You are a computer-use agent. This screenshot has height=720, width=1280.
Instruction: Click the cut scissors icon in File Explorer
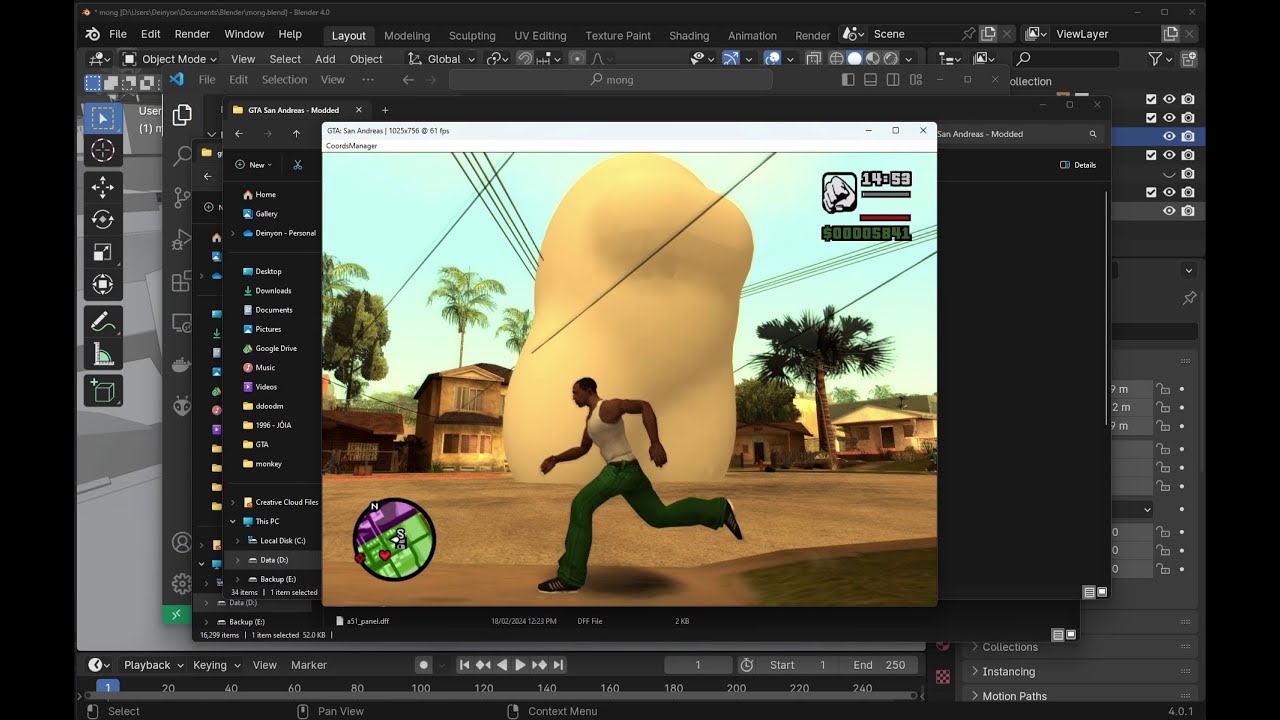[x=297, y=165]
